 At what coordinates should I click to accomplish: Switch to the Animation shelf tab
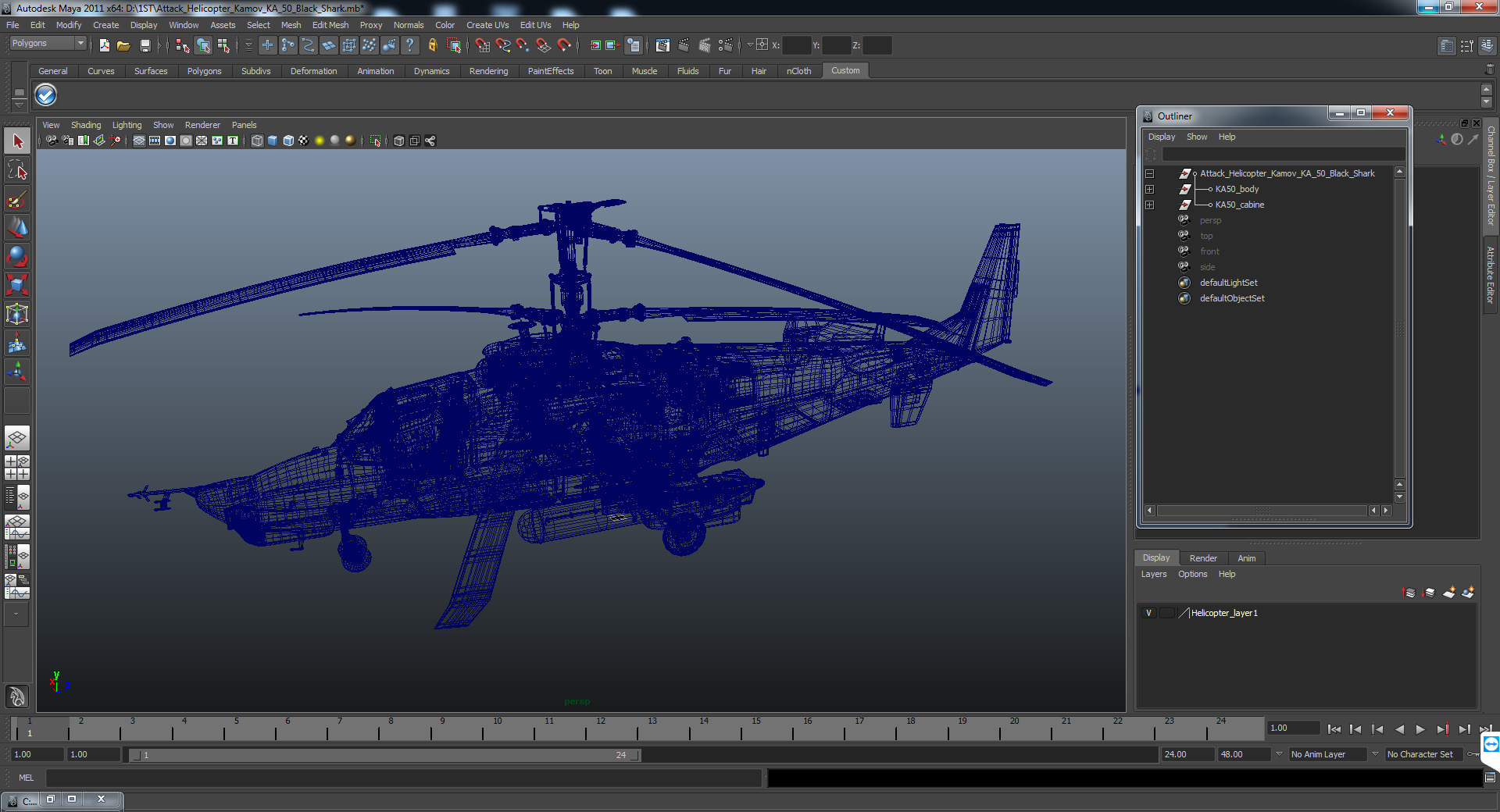tap(376, 71)
